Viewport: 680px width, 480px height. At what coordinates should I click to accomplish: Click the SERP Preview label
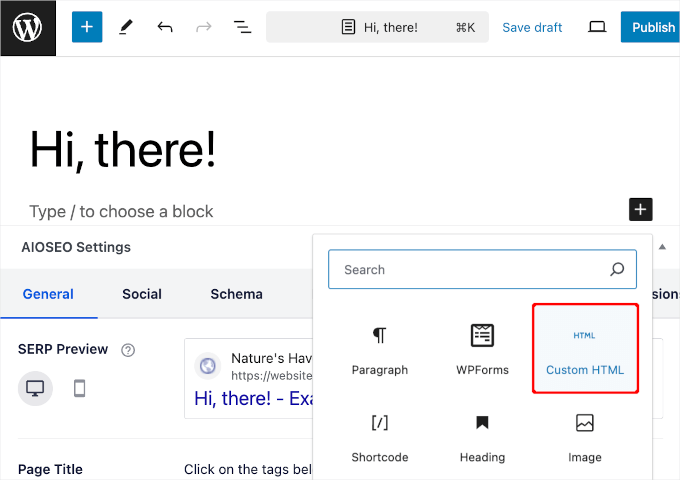(x=63, y=349)
